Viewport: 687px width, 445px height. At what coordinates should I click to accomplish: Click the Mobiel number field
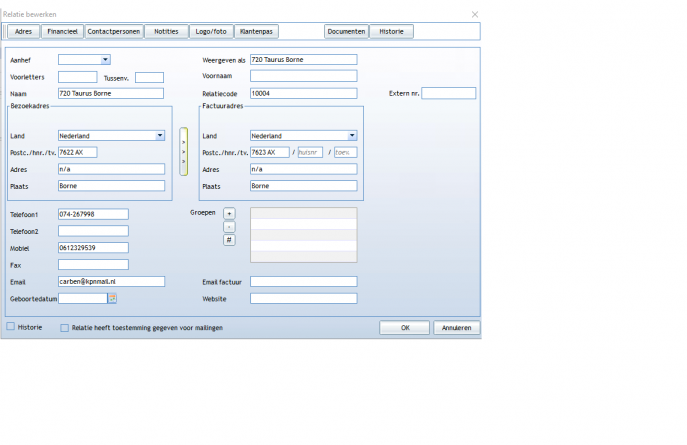coord(93,248)
